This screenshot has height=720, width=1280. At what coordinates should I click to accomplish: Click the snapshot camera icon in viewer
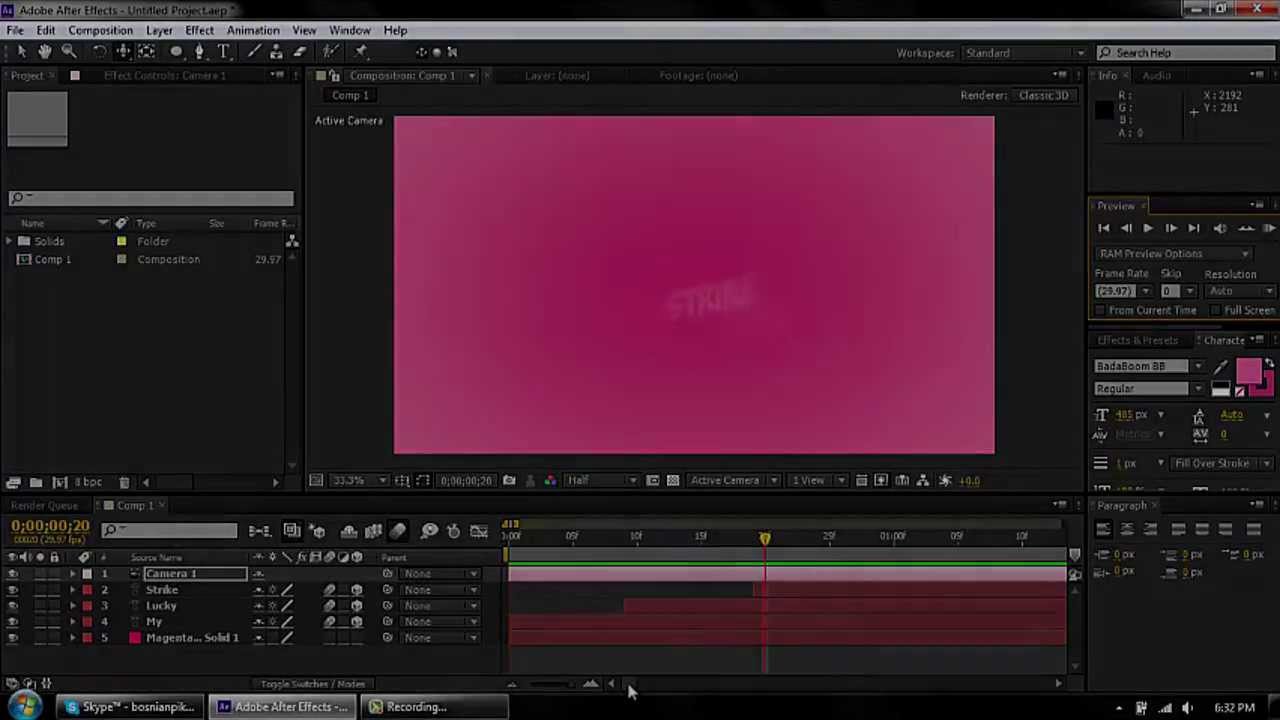tap(509, 481)
